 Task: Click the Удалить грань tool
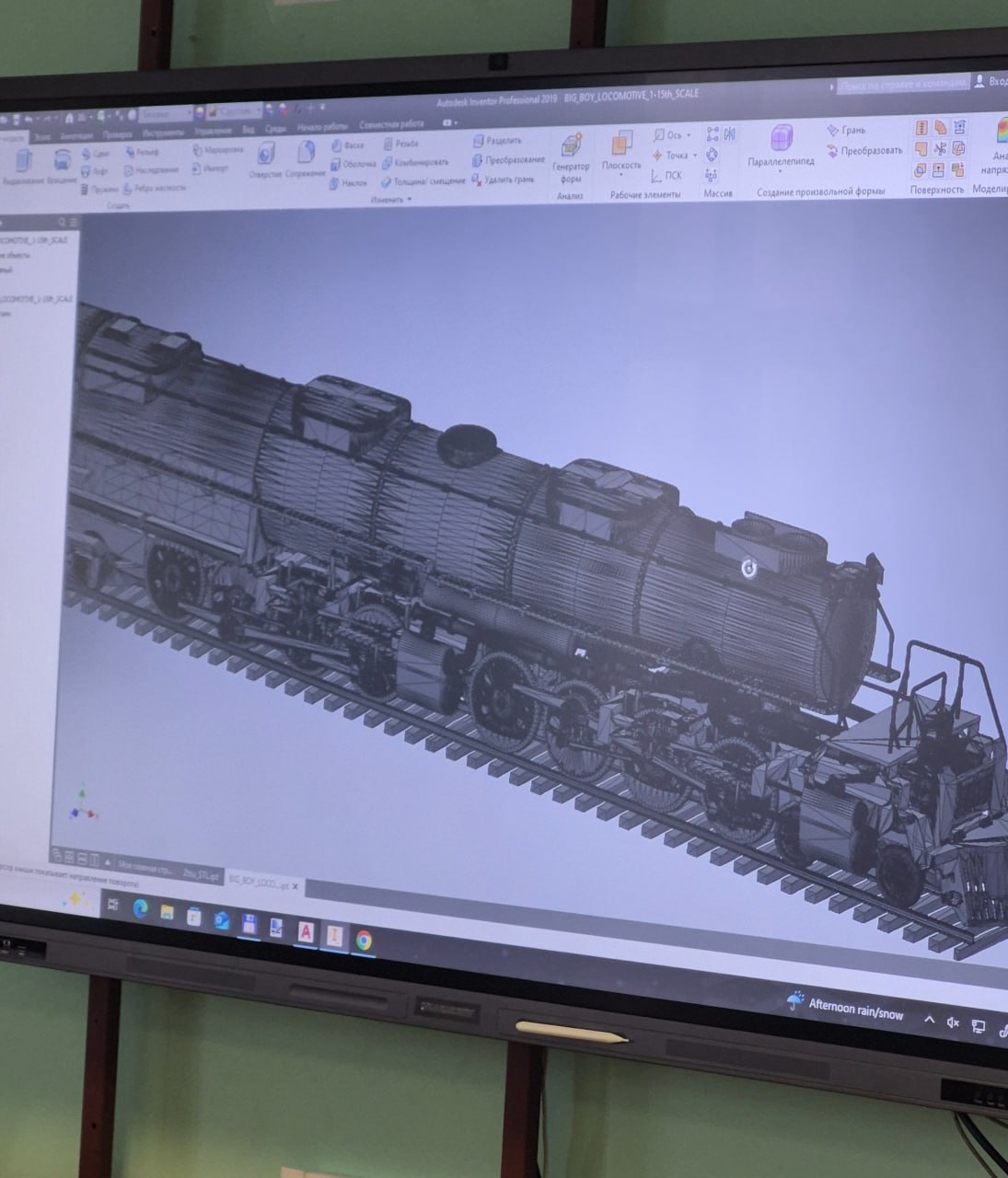504,179
